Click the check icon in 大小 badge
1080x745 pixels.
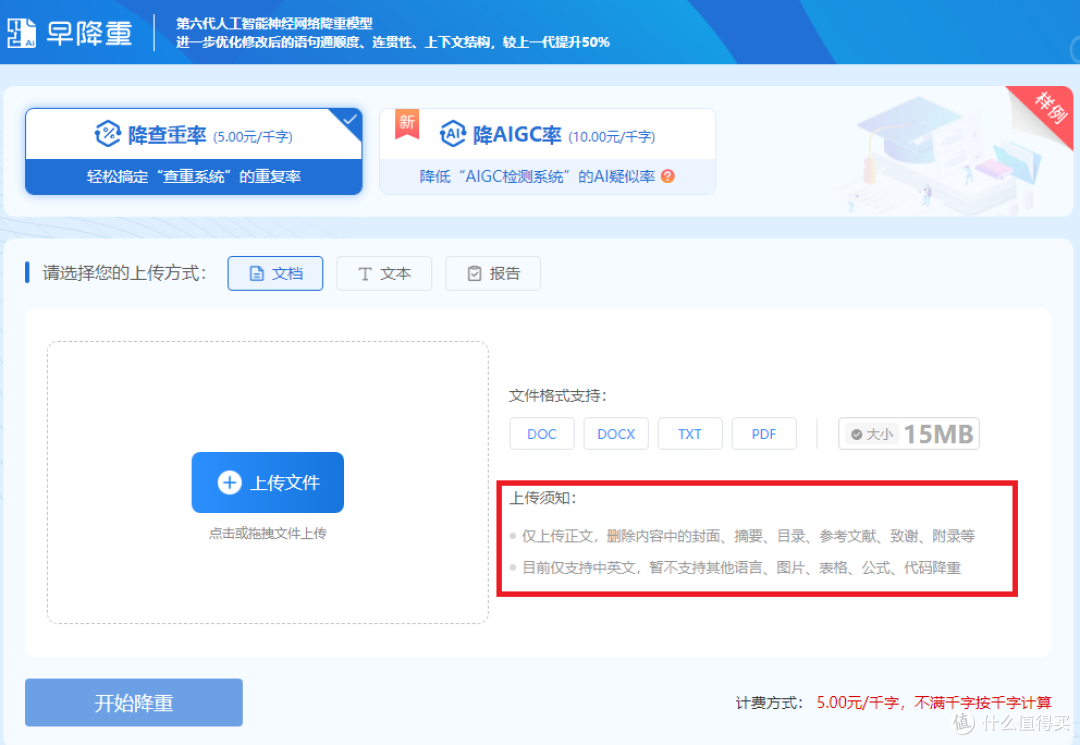pos(857,434)
